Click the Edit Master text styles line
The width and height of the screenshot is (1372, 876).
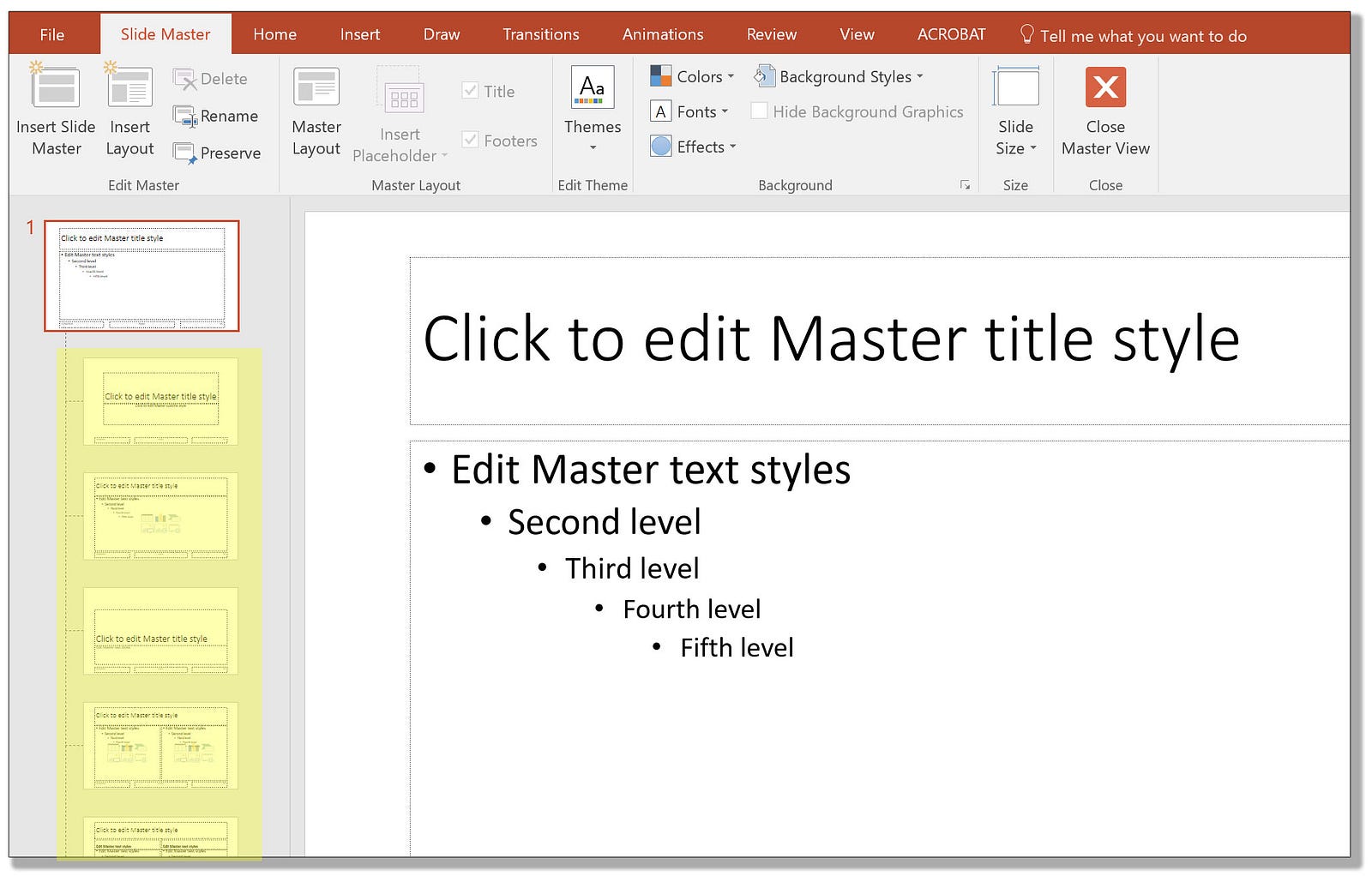651,471
